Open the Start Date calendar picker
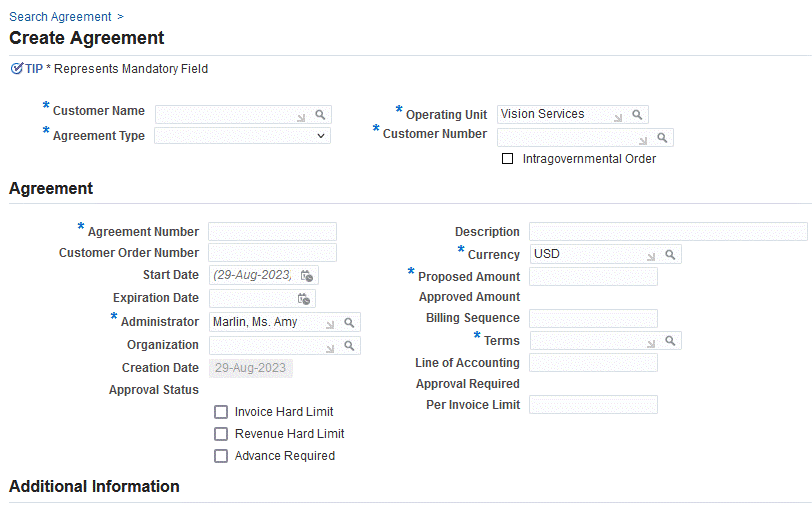This screenshot has height=510, width=812. [x=307, y=275]
